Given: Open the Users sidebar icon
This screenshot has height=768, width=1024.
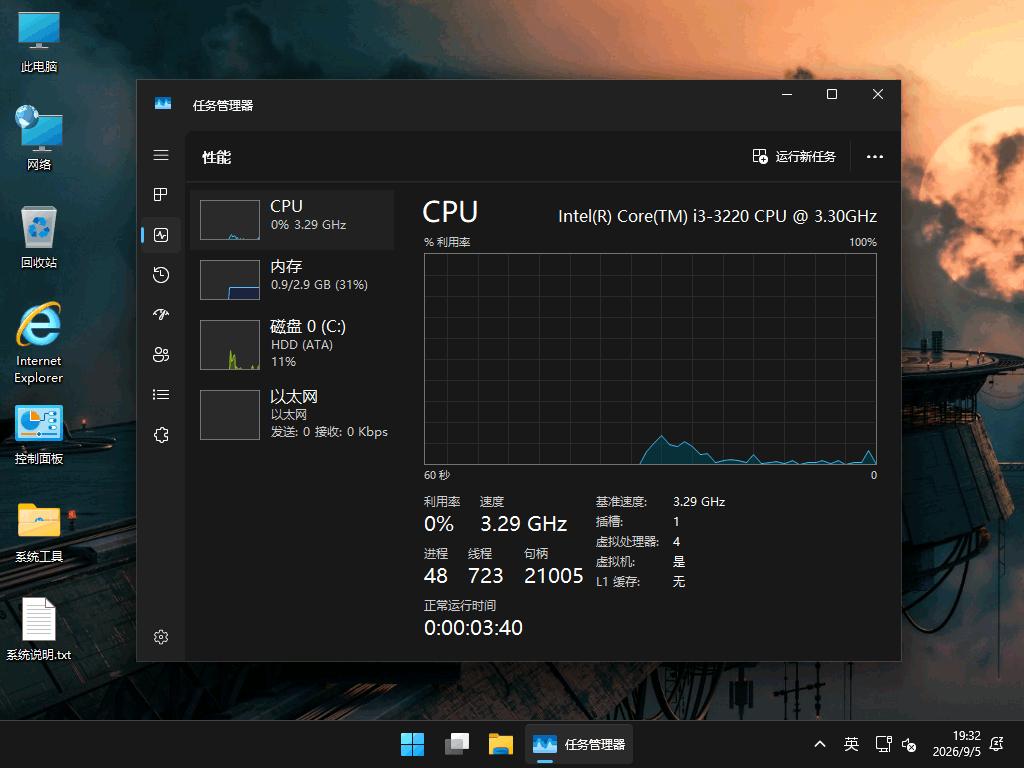Looking at the screenshot, I should tap(161, 355).
